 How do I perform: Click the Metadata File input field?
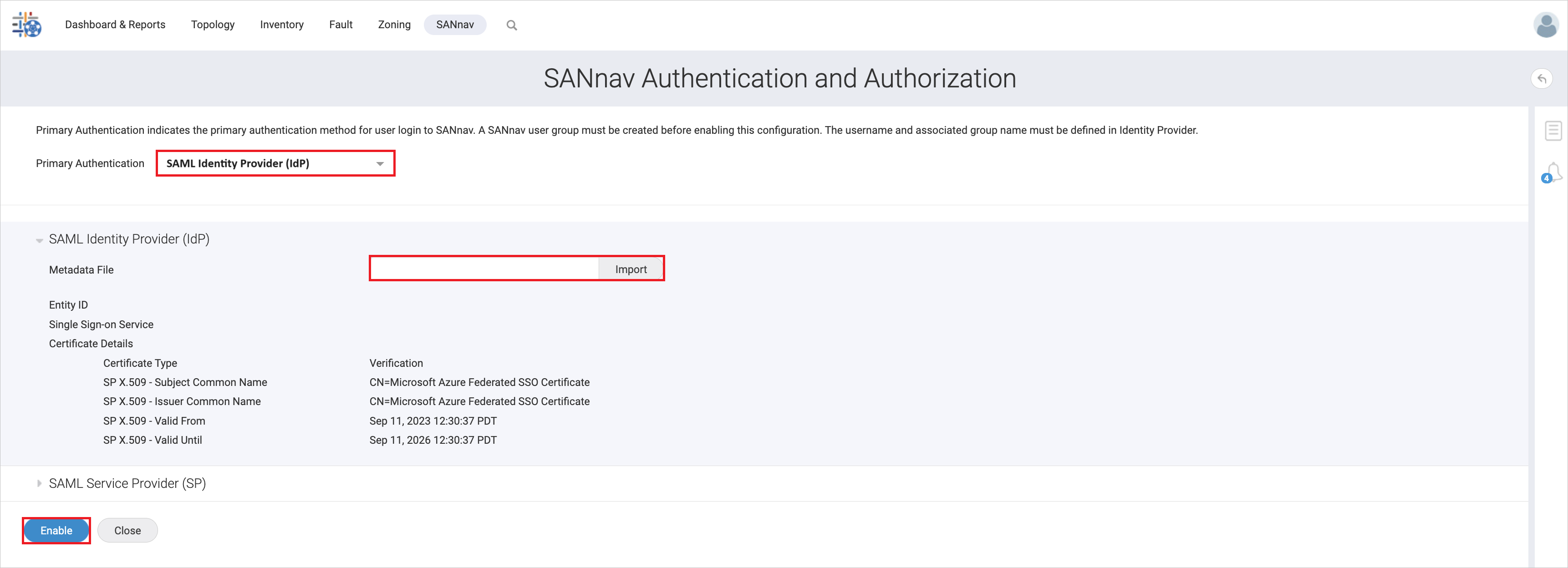pyautogui.click(x=484, y=269)
